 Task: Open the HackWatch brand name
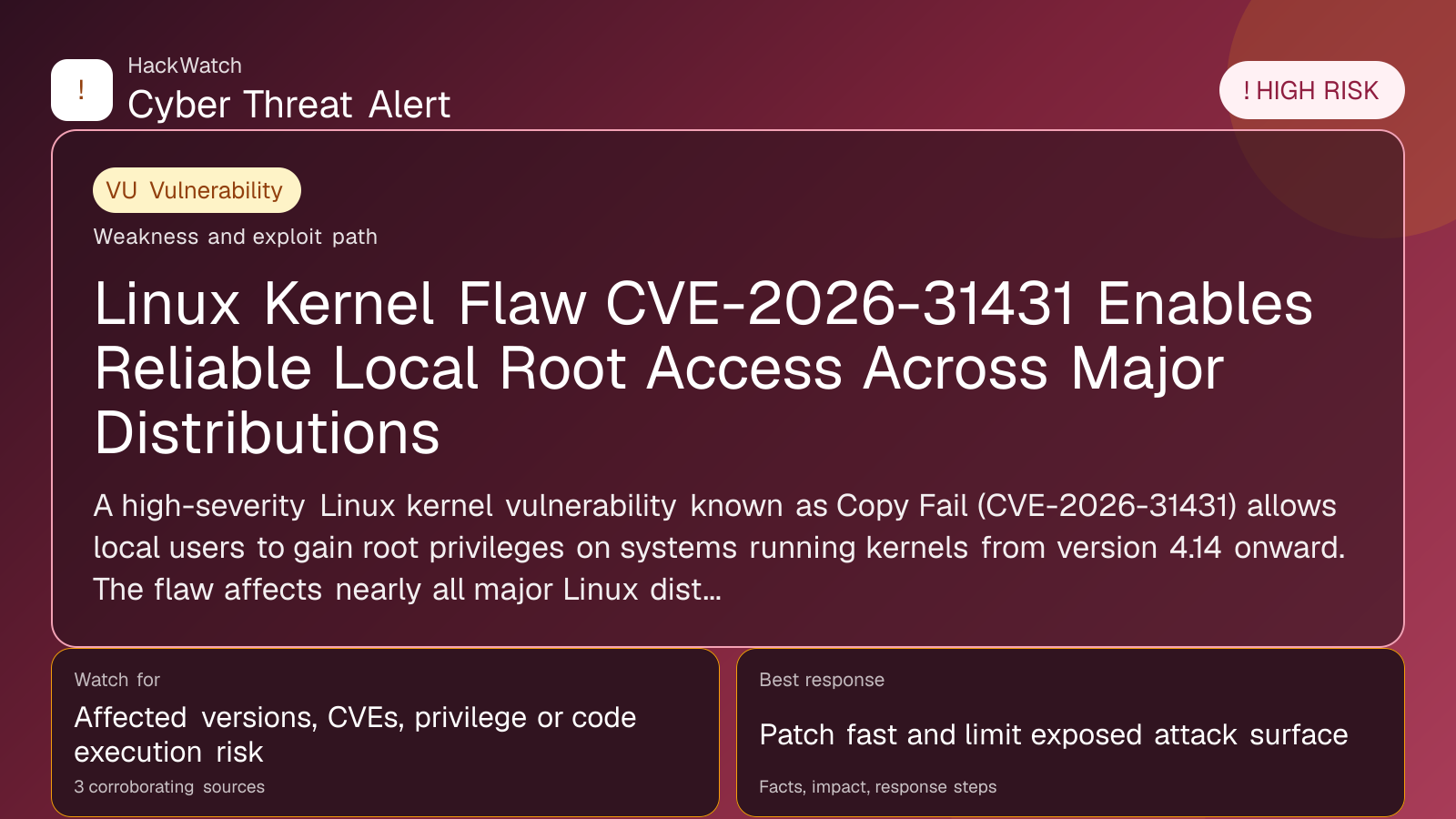pos(185,66)
